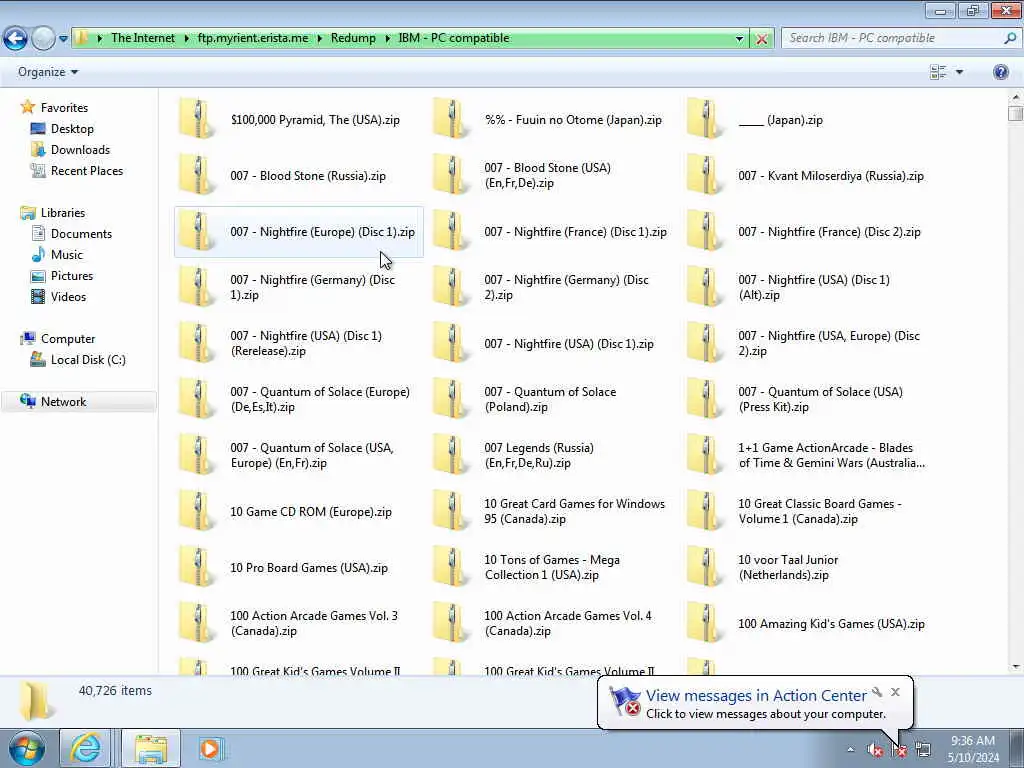
Task: Launch Internet Explorer from the taskbar
Action: pos(86,748)
